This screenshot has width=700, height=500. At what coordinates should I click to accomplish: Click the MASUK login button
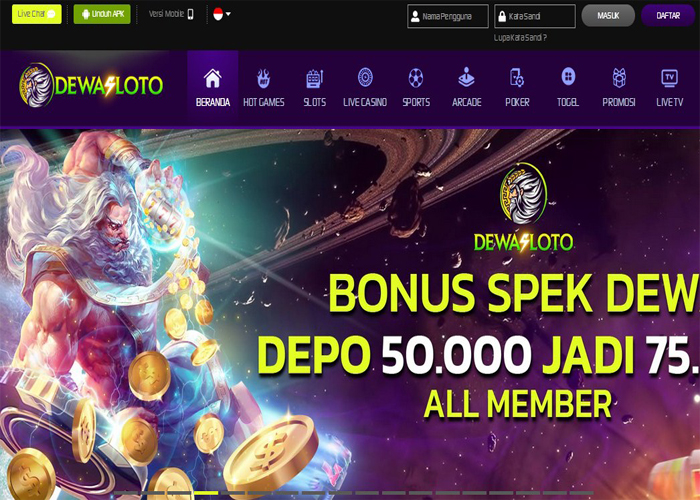[x=608, y=16]
